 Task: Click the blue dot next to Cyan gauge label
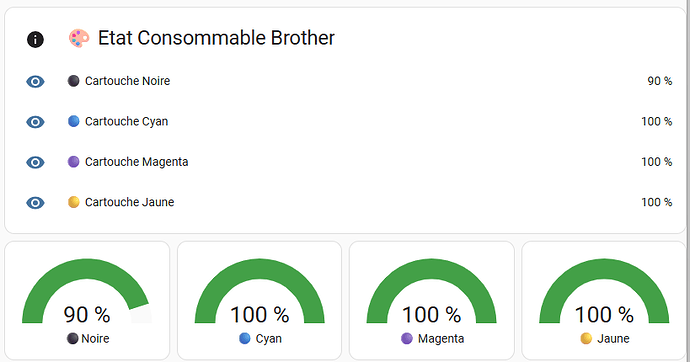click(245, 338)
